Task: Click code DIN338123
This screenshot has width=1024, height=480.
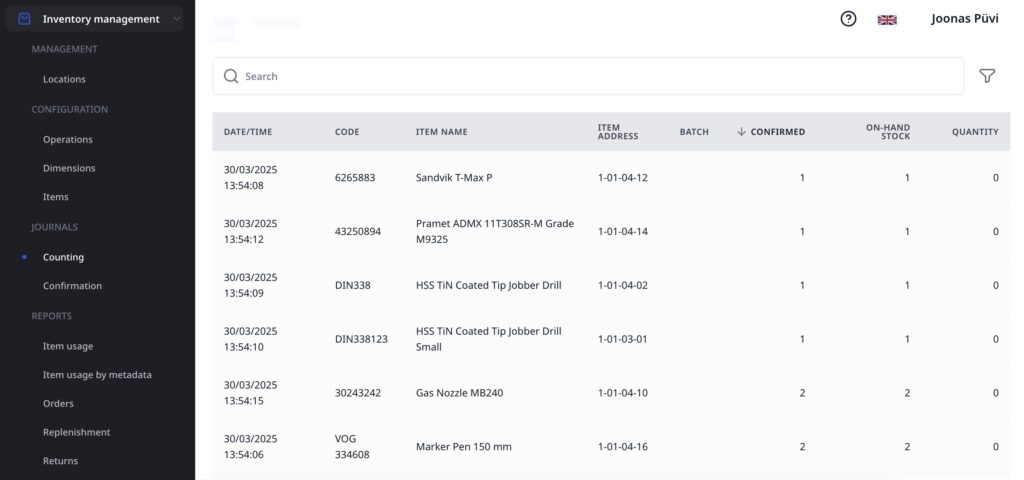Action: [361, 339]
